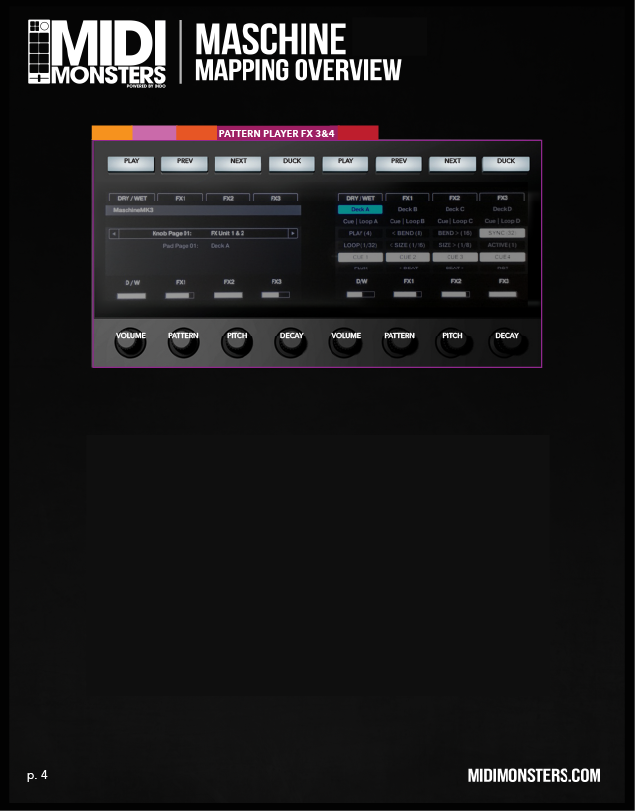Select the PATTERN PLAYER FX 3&4 tab
The width and height of the screenshot is (635, 811).
pos(276,132)
